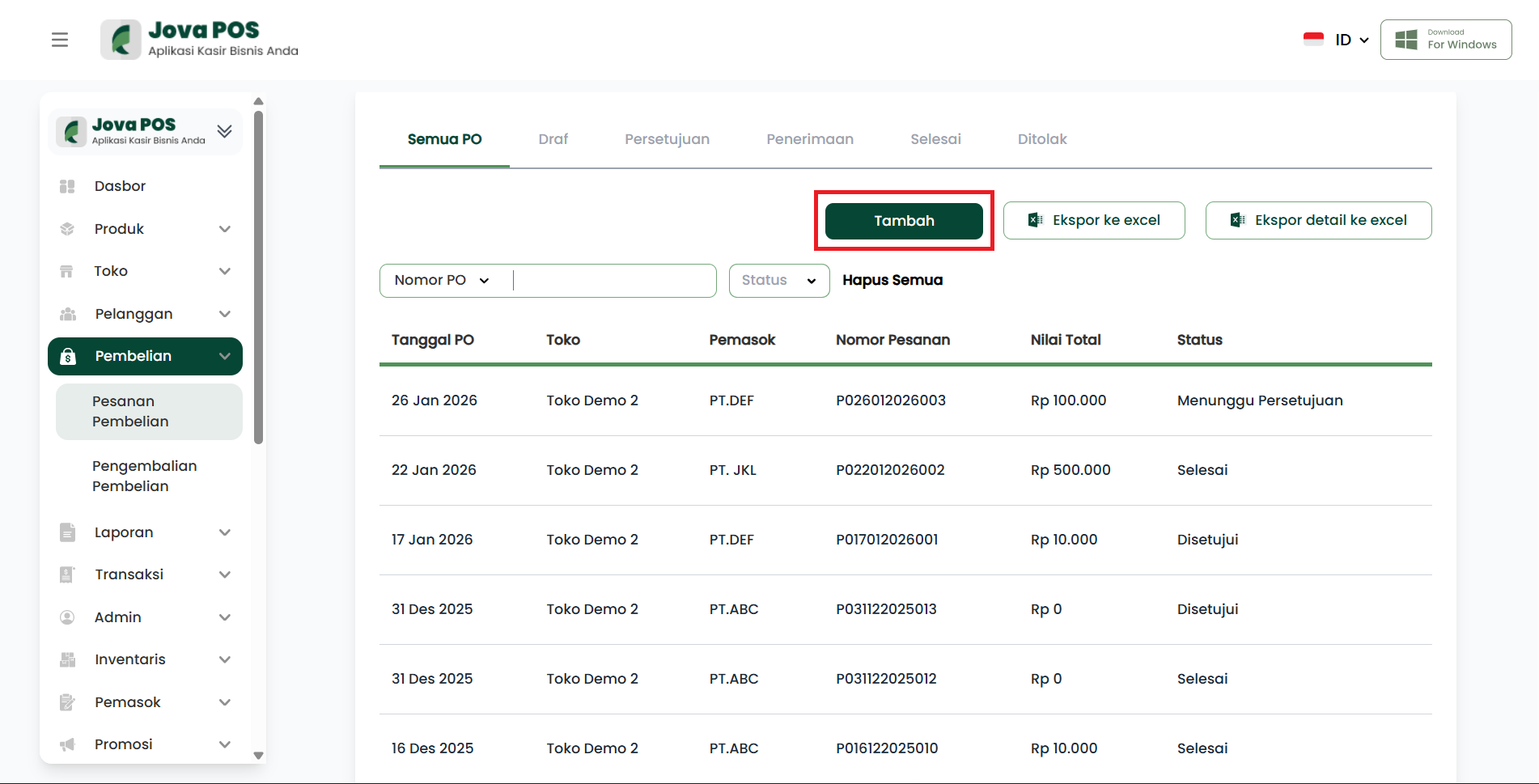This screenshot has height=784, width=1539.
Task: Switch to the Persetujuan tab
Action: (667, 139)
